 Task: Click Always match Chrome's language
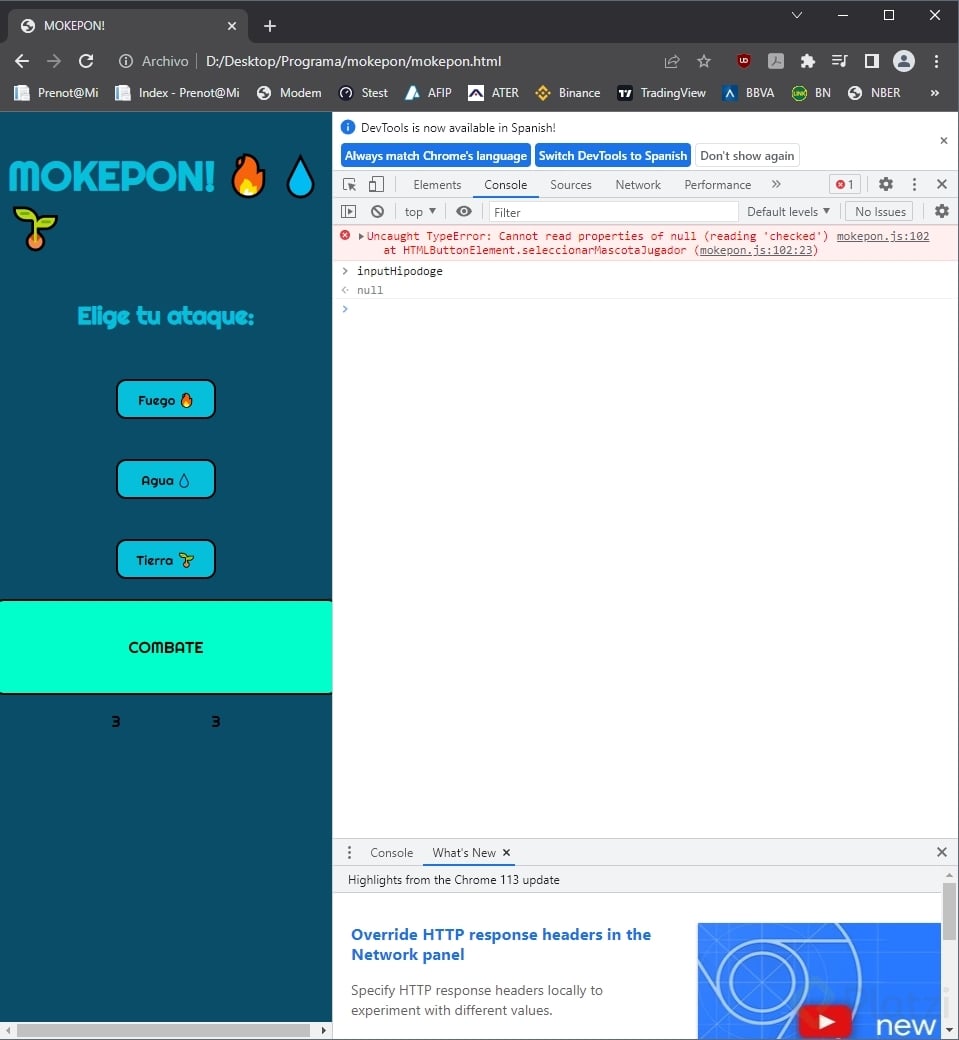[x=436, y=156]
